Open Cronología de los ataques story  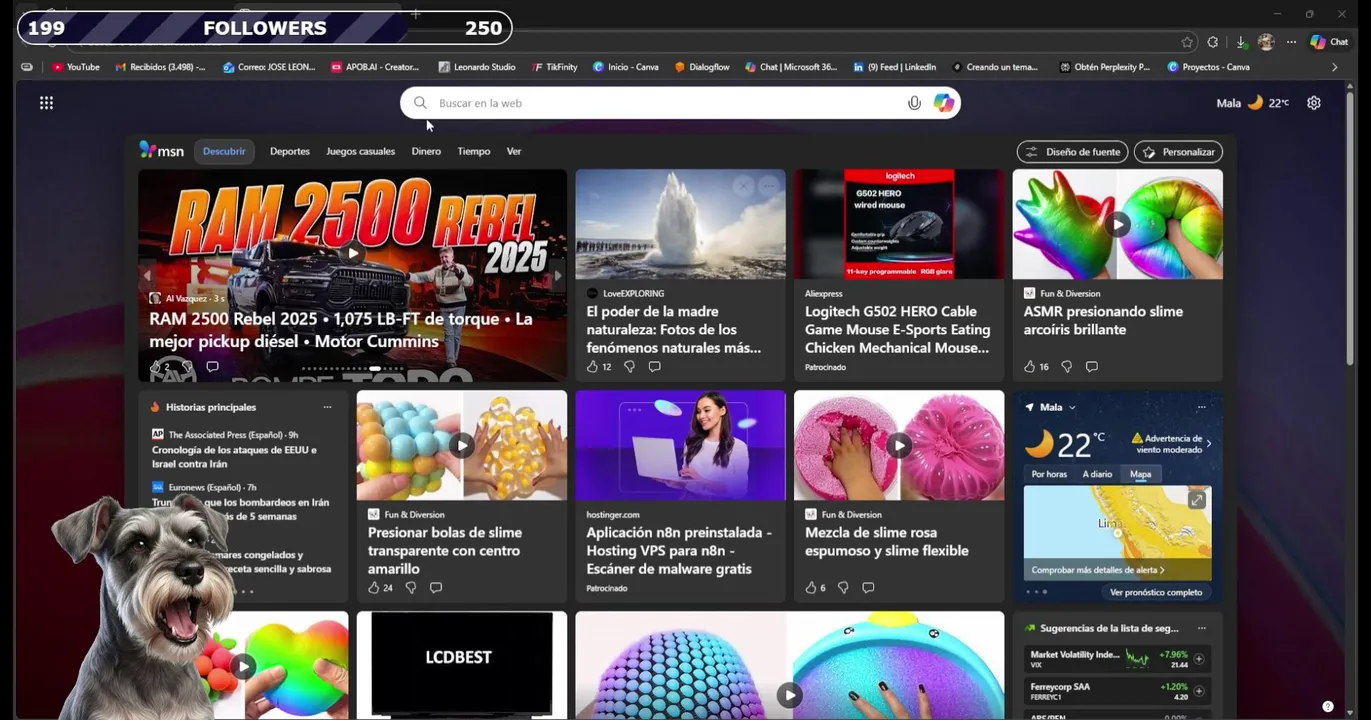[x=234, y=457]
